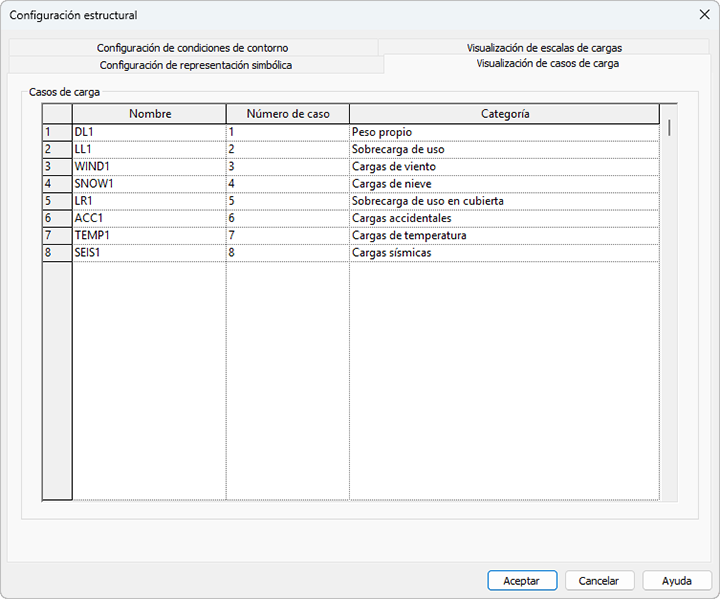Viewport: 720px width, 599px height.
Task: Switch to Configuración de condiciones de contorno tab
Action: click(x=193, y=48)
